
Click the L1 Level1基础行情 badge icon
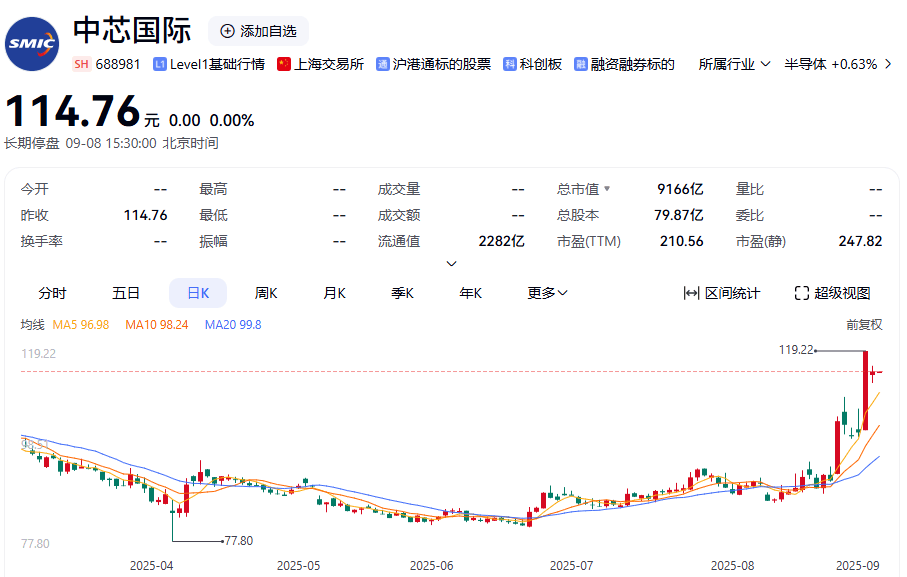[160, 64]
